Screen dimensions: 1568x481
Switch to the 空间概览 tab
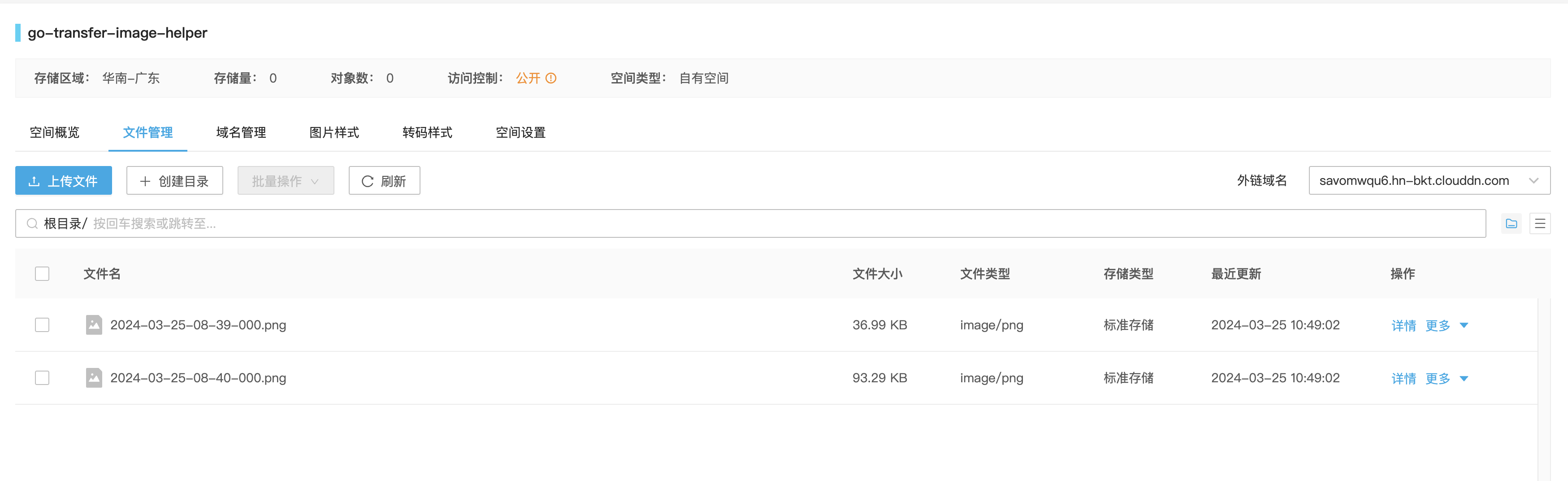point(54,132)
